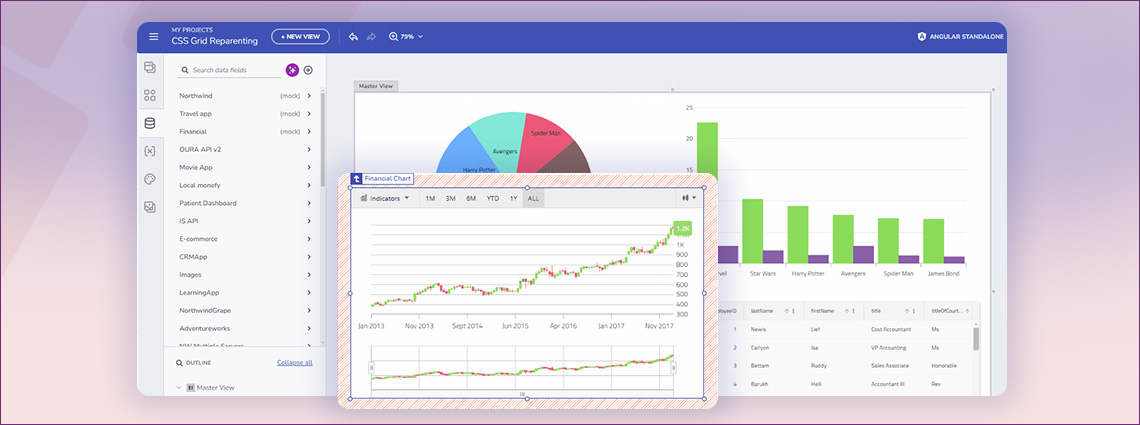Expand the CRMApp data source

click(x=309, y=256)
